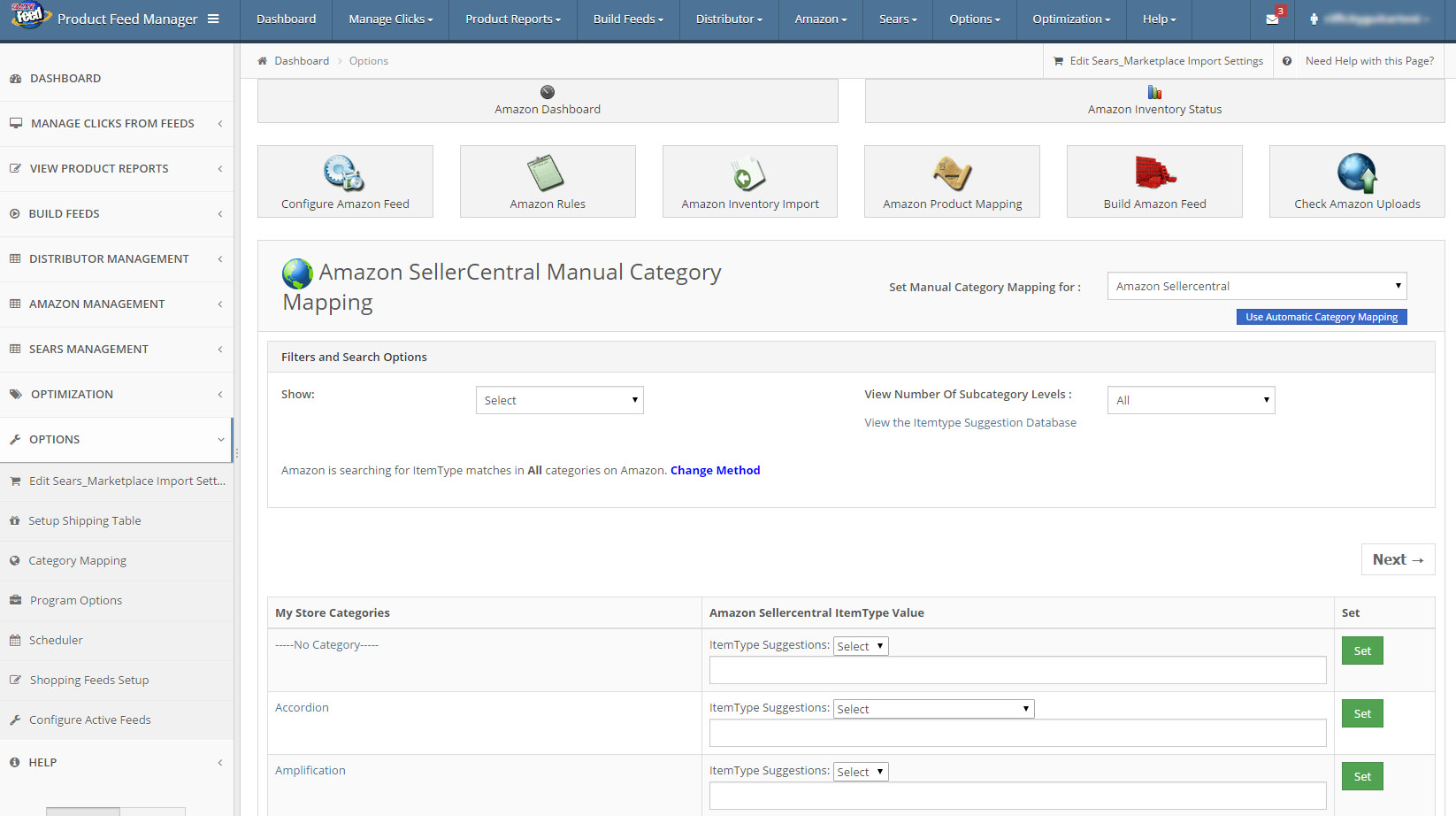
Task: Click the Help sidebar info icon
Action: (x=15, y=762)
